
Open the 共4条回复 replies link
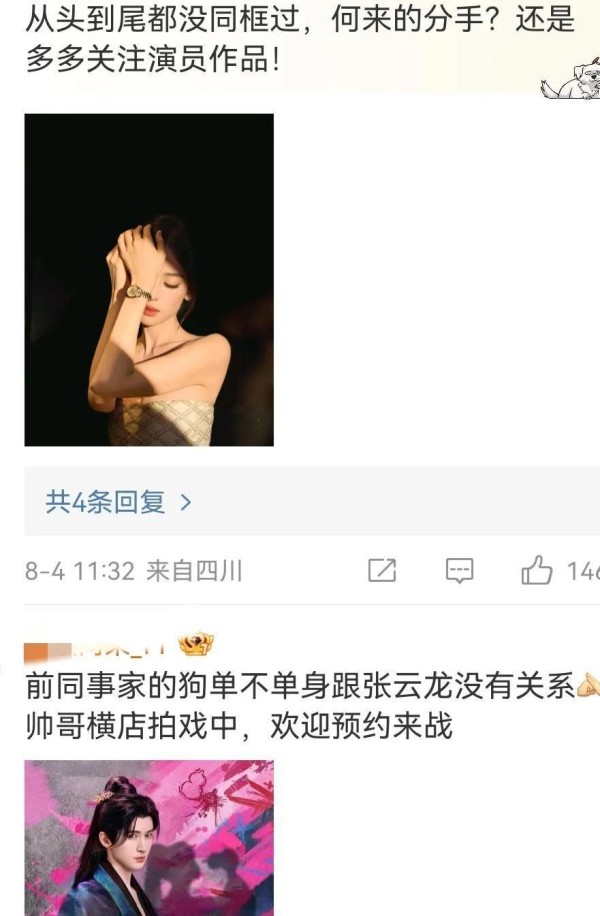[x=106, y=502]
